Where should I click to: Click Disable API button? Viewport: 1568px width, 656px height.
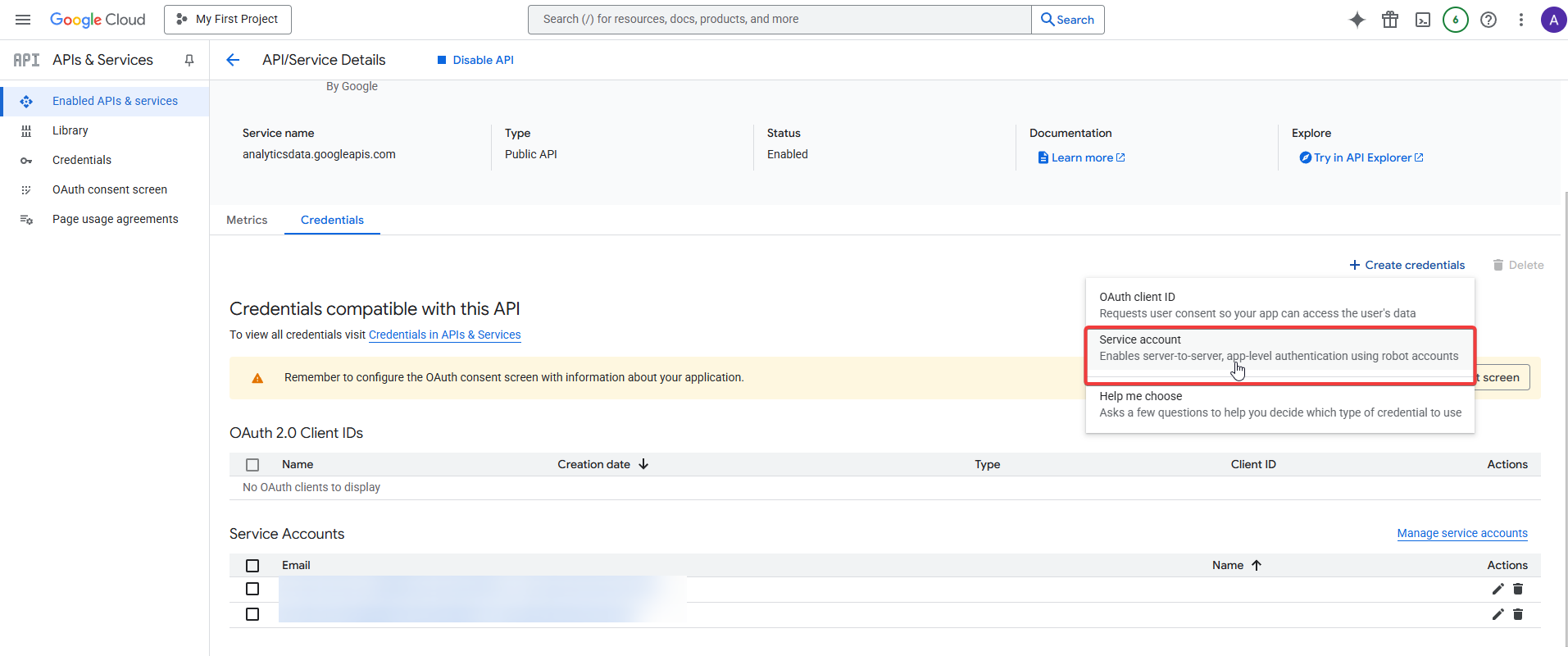tap(475, 60)
